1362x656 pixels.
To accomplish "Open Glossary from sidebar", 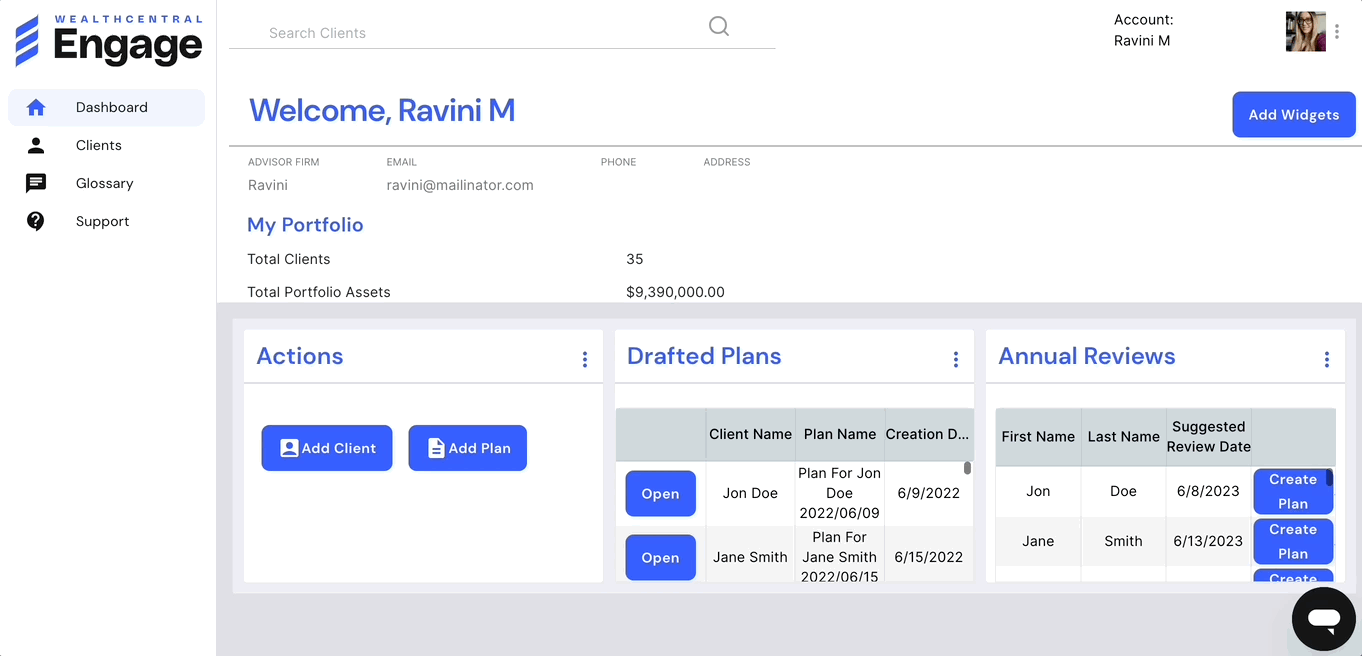I will click(x=106, y=183).
